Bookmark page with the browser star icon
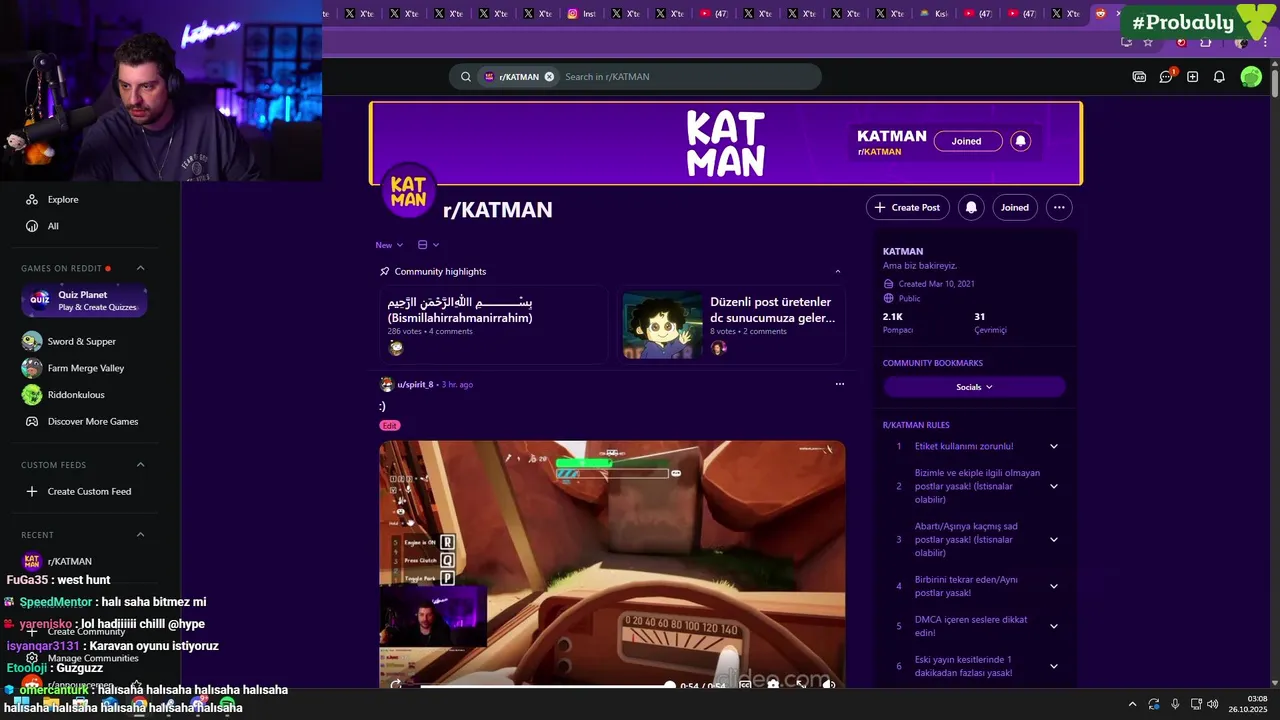Image resolution: width=1280 pixels, height=720 pixels. (1148, 42)
